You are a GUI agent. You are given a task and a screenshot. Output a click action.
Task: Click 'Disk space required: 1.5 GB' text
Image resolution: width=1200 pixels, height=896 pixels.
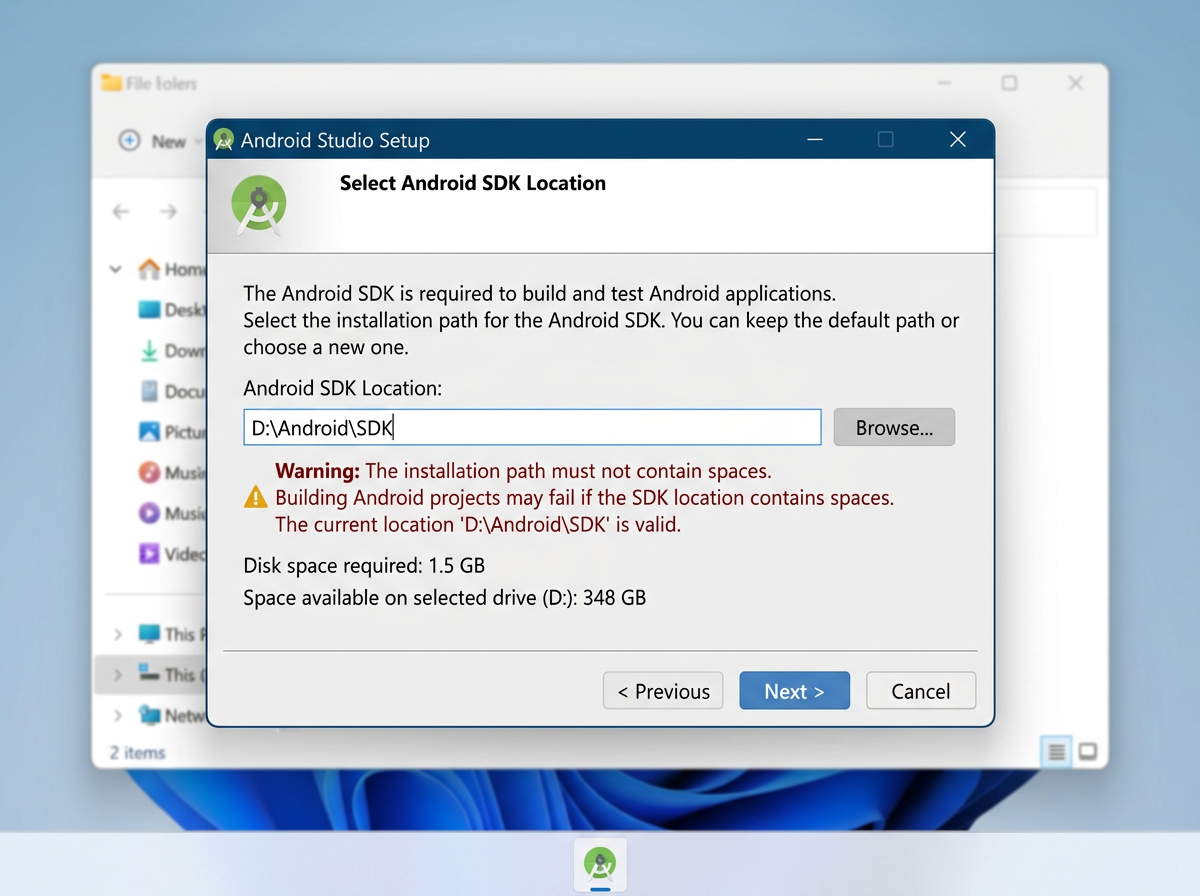[x=364, y=566]
